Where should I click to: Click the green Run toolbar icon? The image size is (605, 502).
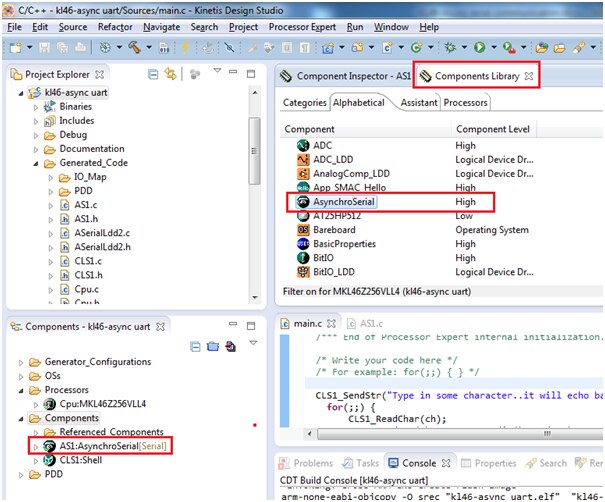pyautogui.click(x=479, y=47)
